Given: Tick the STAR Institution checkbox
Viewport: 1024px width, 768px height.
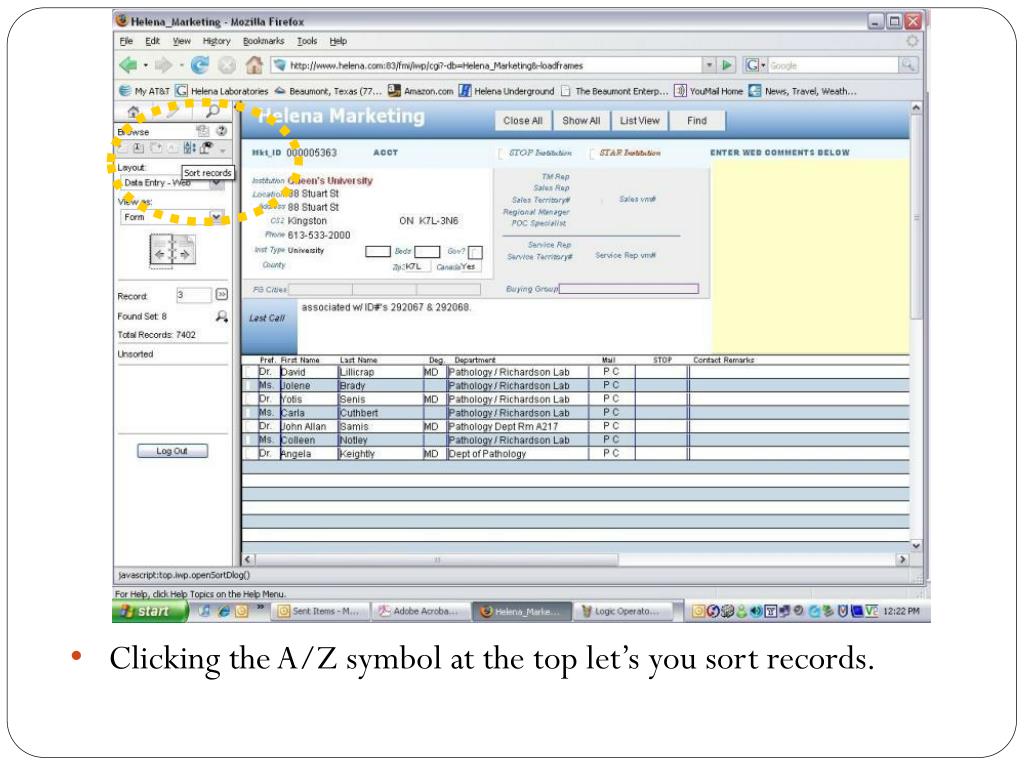Looking at the screenshot, I should (592, 153).
